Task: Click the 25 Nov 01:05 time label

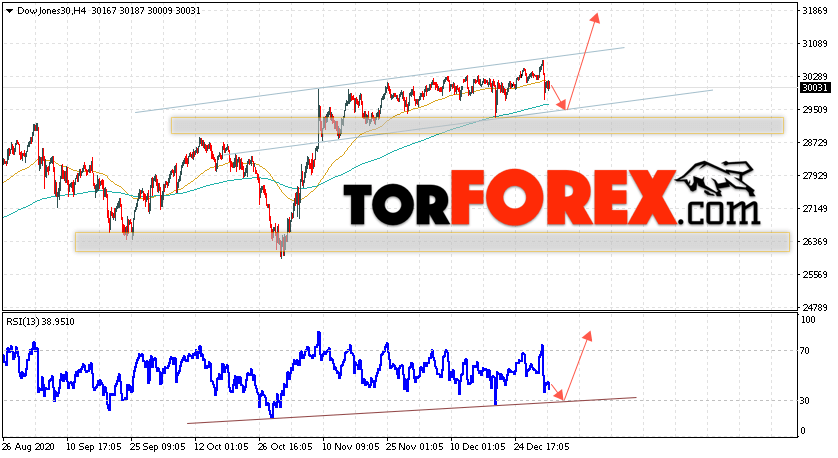Action: 414,446
